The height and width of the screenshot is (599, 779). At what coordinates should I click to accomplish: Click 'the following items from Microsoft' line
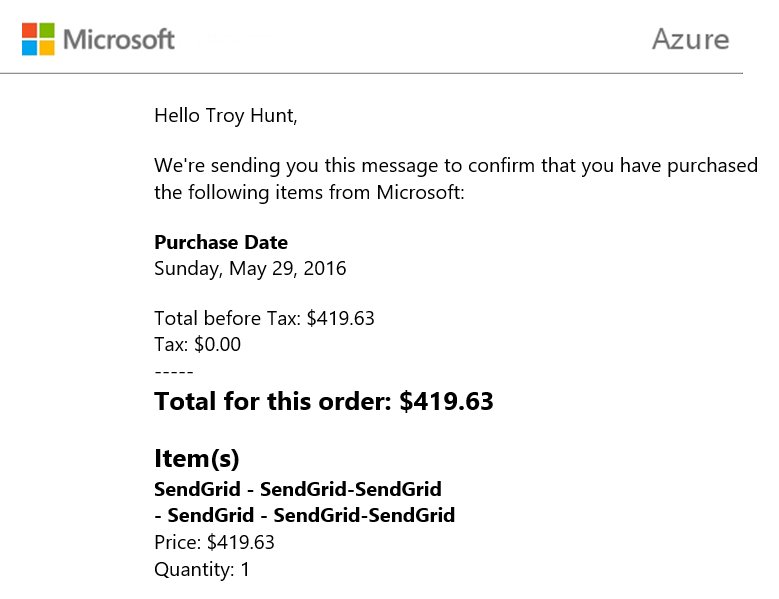tap(309, 192)
